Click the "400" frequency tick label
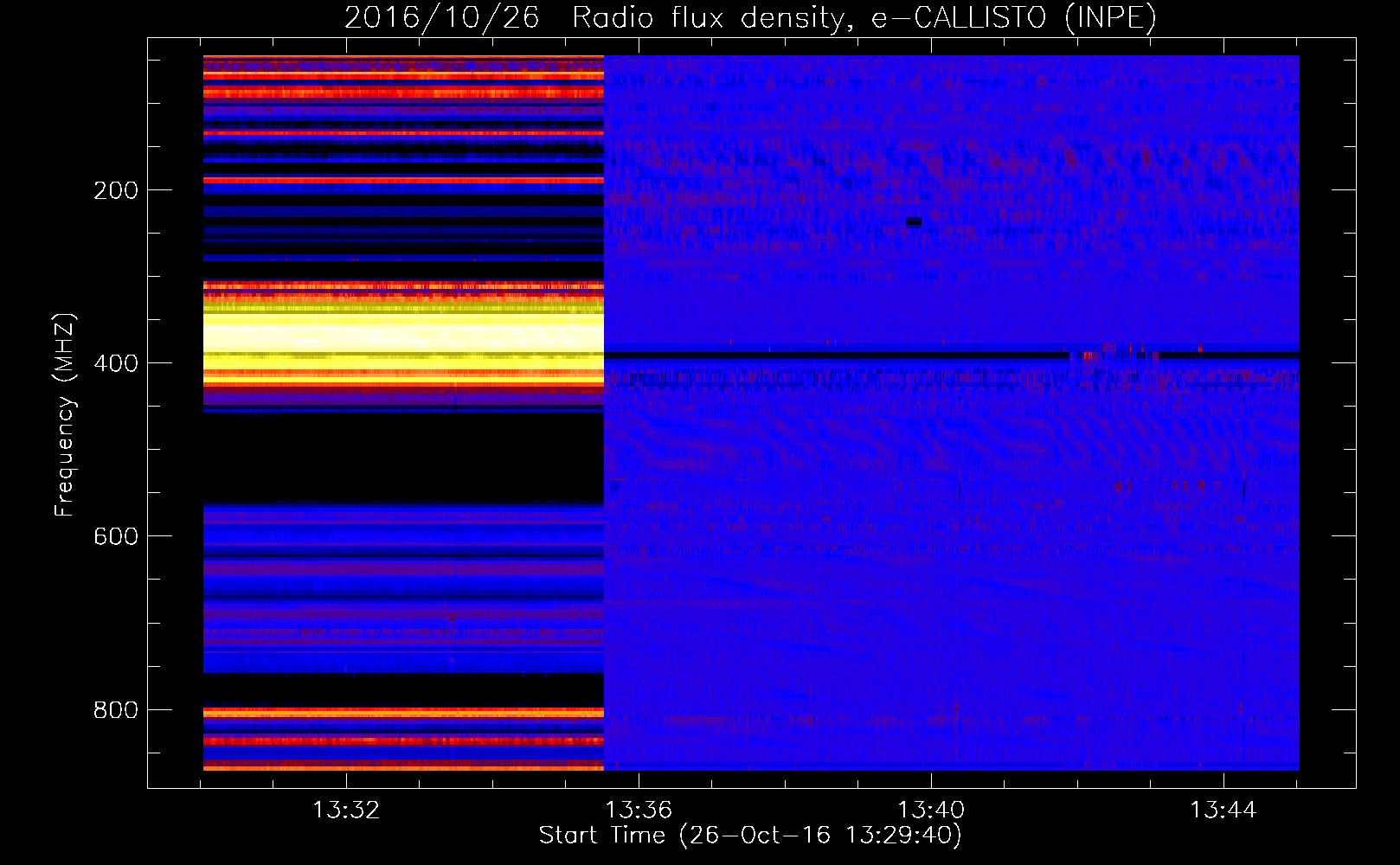The image size is (1400, 865). 116,363
